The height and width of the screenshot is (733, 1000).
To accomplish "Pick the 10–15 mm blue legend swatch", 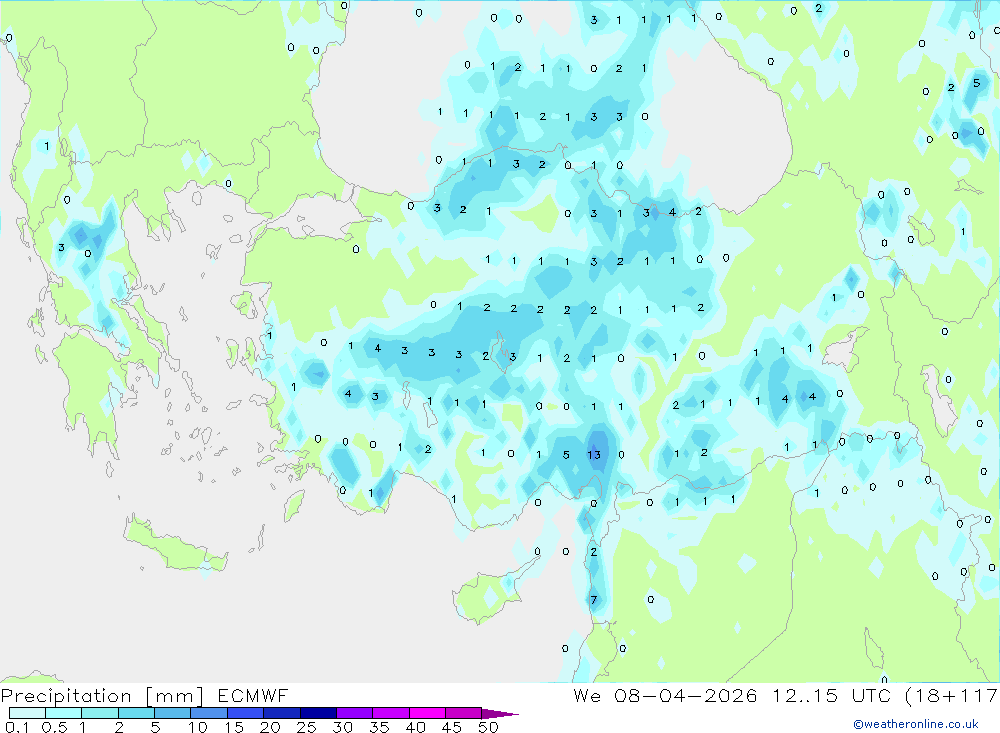I will pos(209,713).
